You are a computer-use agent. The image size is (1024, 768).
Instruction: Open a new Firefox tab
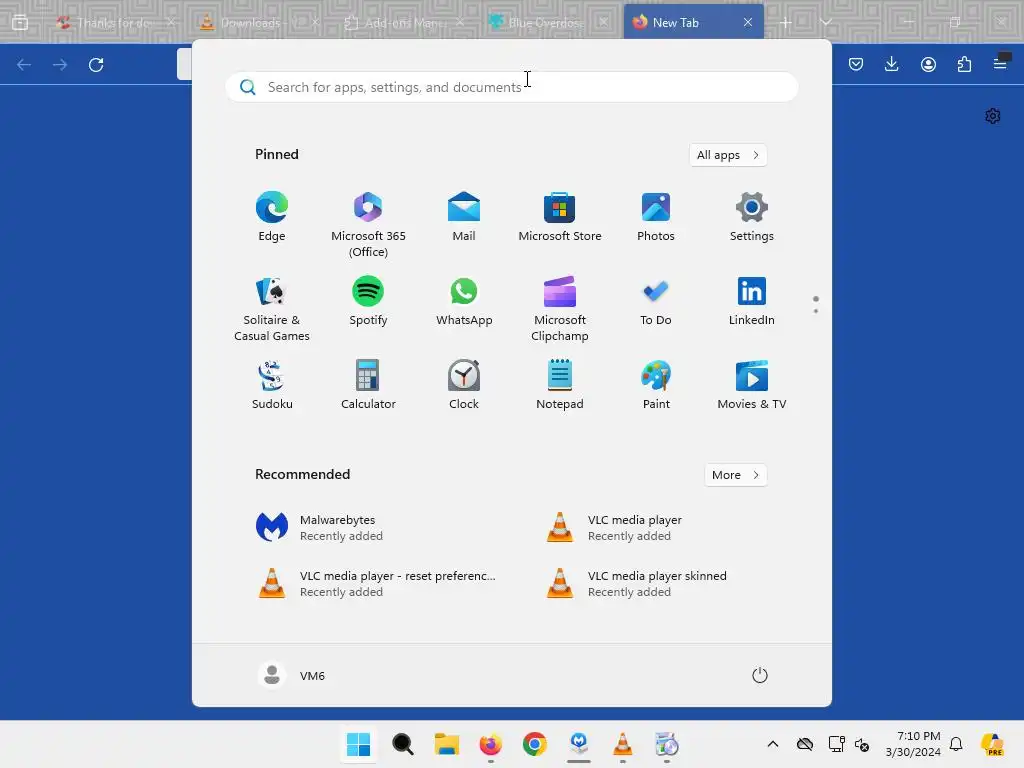coord(786,23)
